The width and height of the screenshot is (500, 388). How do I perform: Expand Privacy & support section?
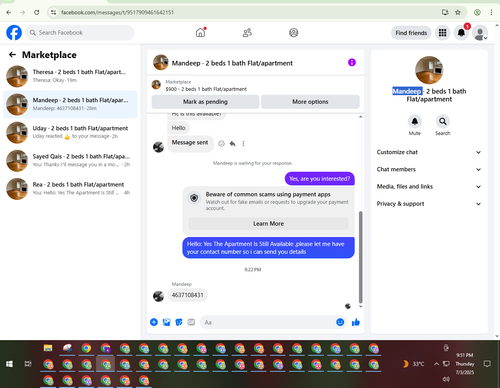click(x=429, y=204)
